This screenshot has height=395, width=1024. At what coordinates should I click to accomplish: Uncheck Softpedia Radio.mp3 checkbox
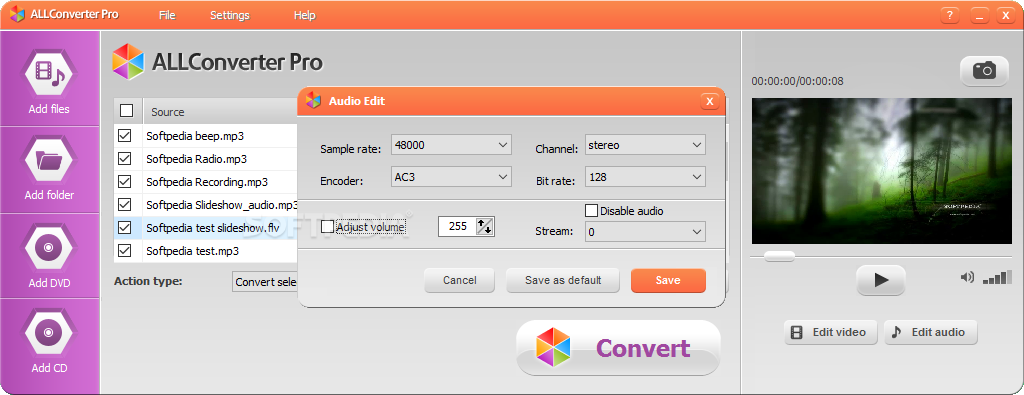pyautogui.click(x=124, y=159)
